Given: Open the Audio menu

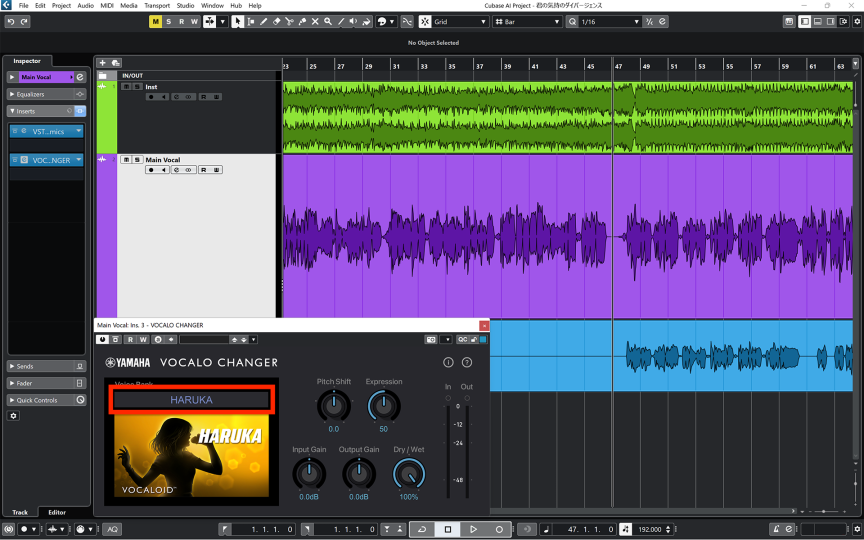Looking at the screenshot, I should [x=85, y=6].
